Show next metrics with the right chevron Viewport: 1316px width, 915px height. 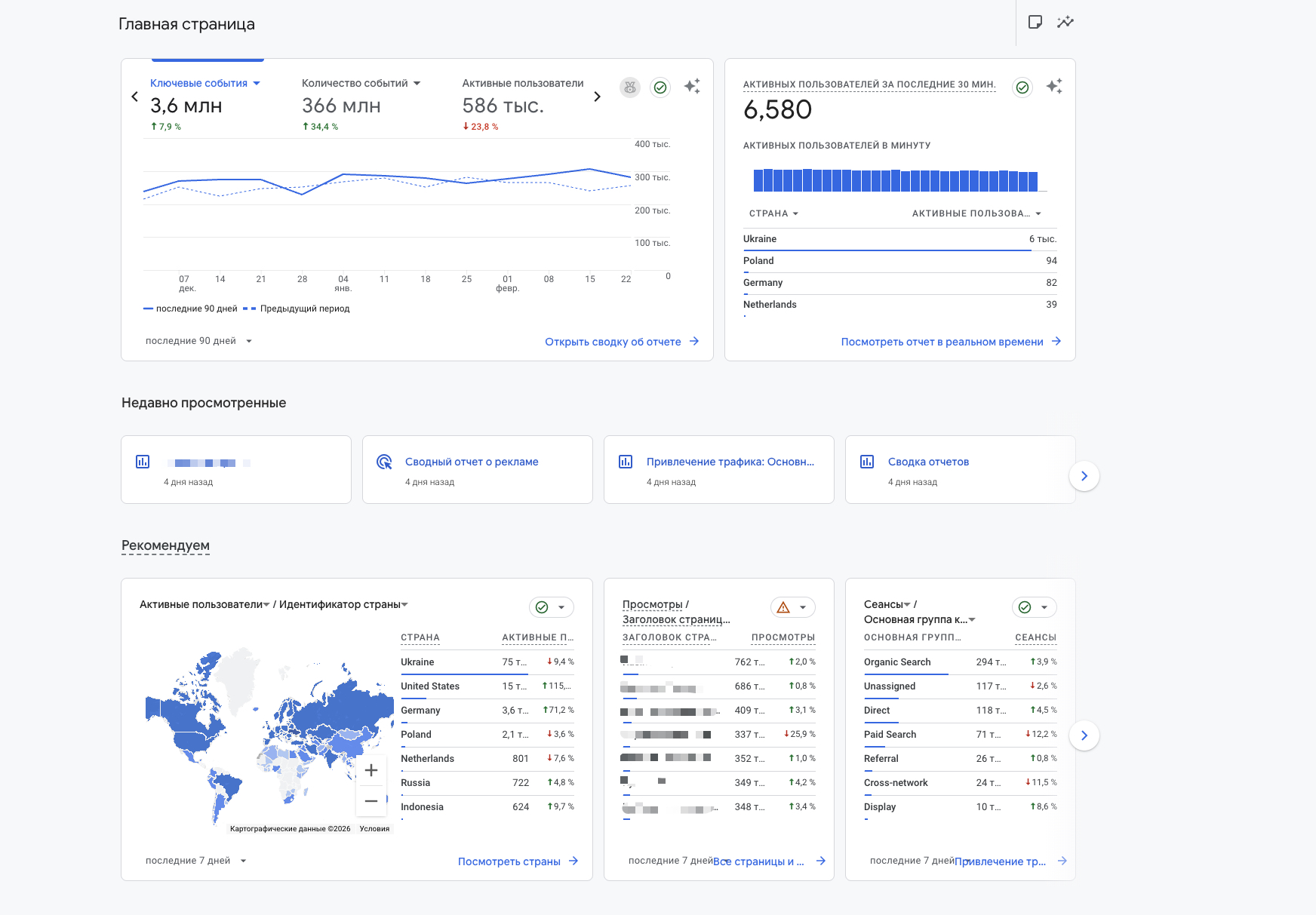[597, 97]
